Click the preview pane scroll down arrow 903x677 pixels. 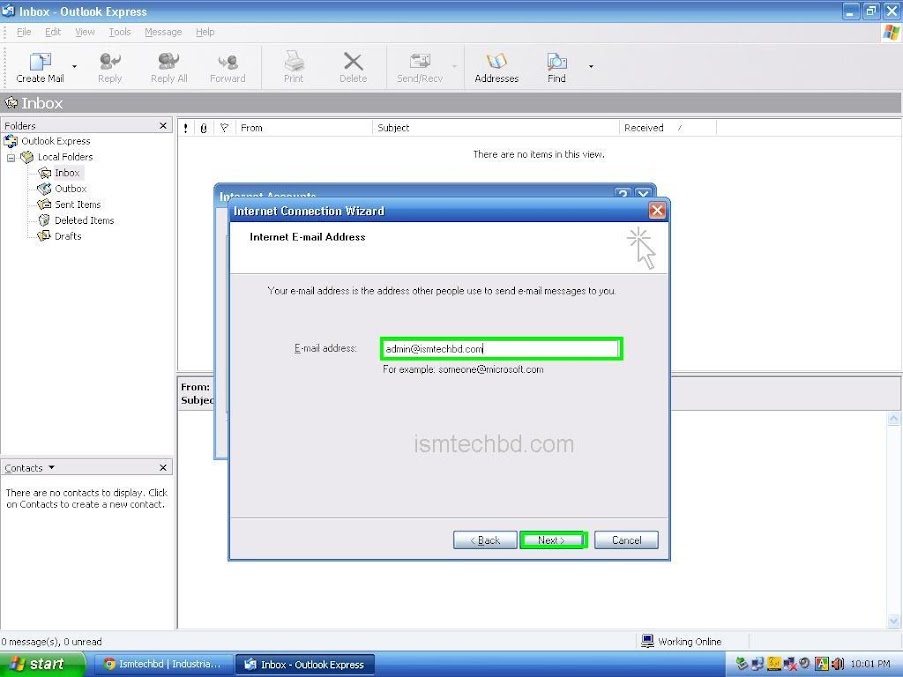[894, 621]
